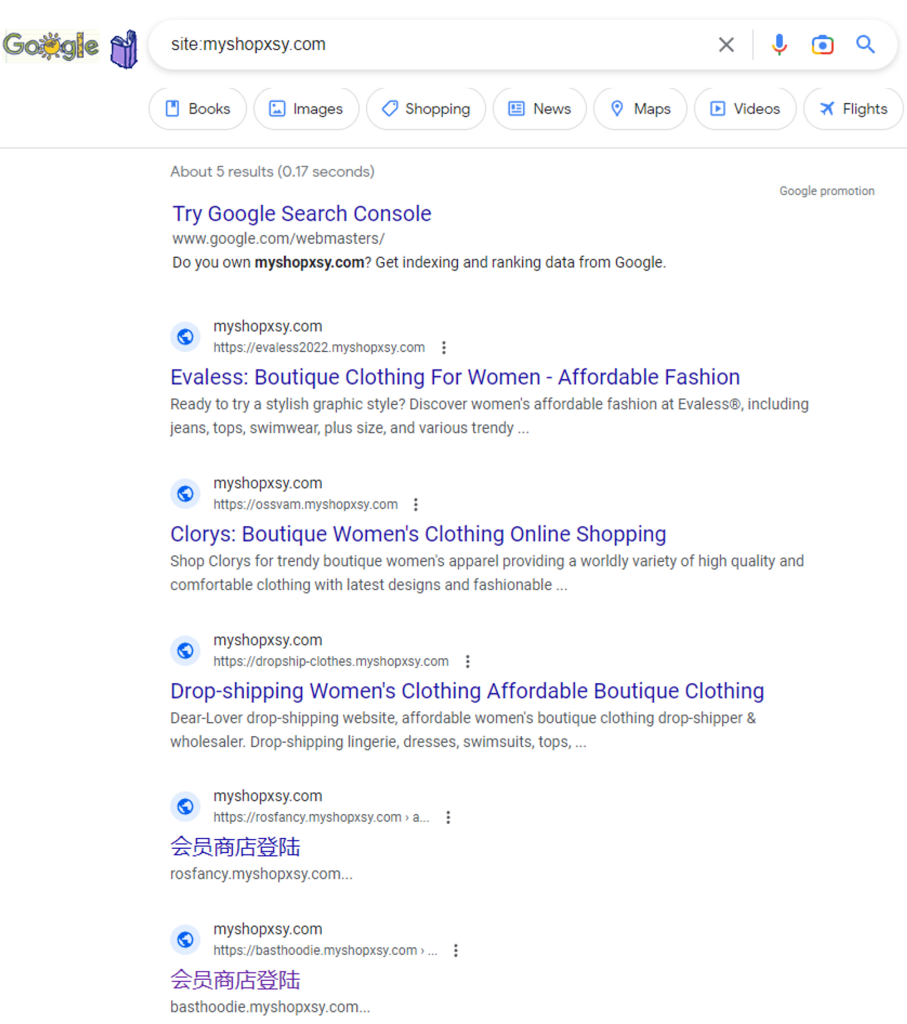Screen dimensions: 907x1024
Task: Click the Dear-Lover drop-shipping description snippet
Action: pyautogui.click(x=464, y=729)
